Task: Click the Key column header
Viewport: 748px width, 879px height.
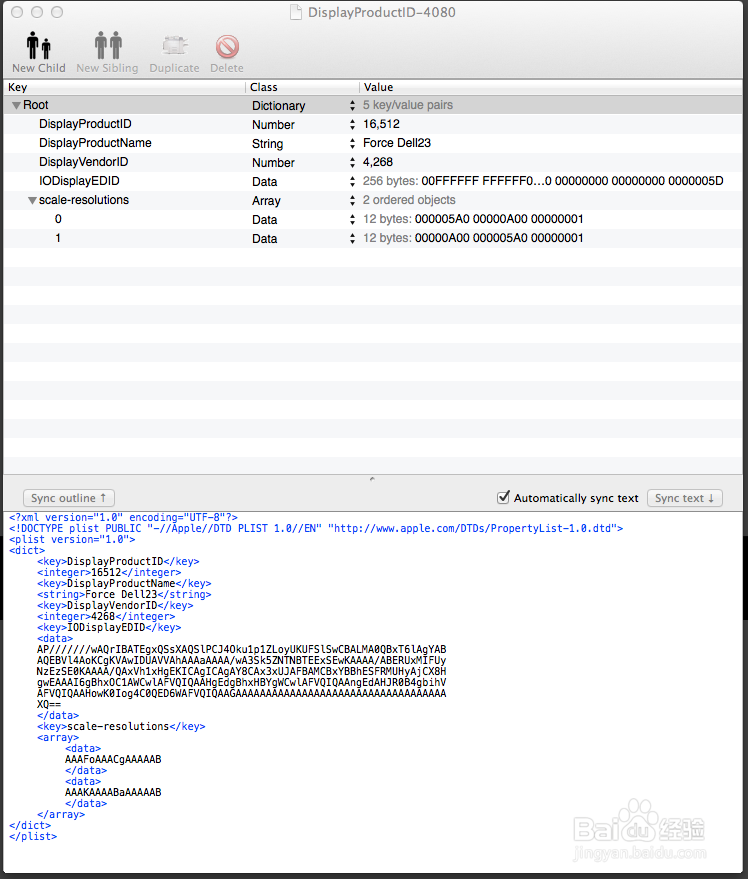Action: 124,87
